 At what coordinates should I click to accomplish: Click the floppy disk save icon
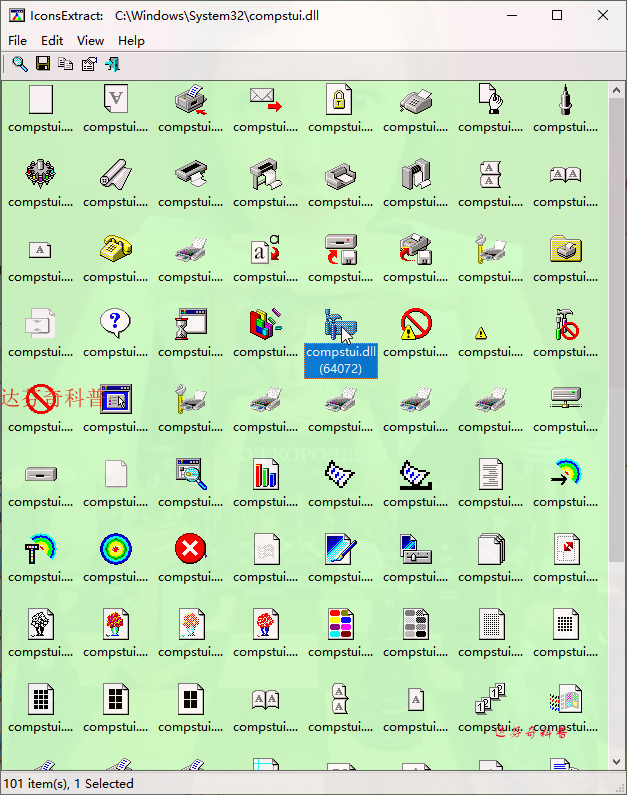point(43,63)
